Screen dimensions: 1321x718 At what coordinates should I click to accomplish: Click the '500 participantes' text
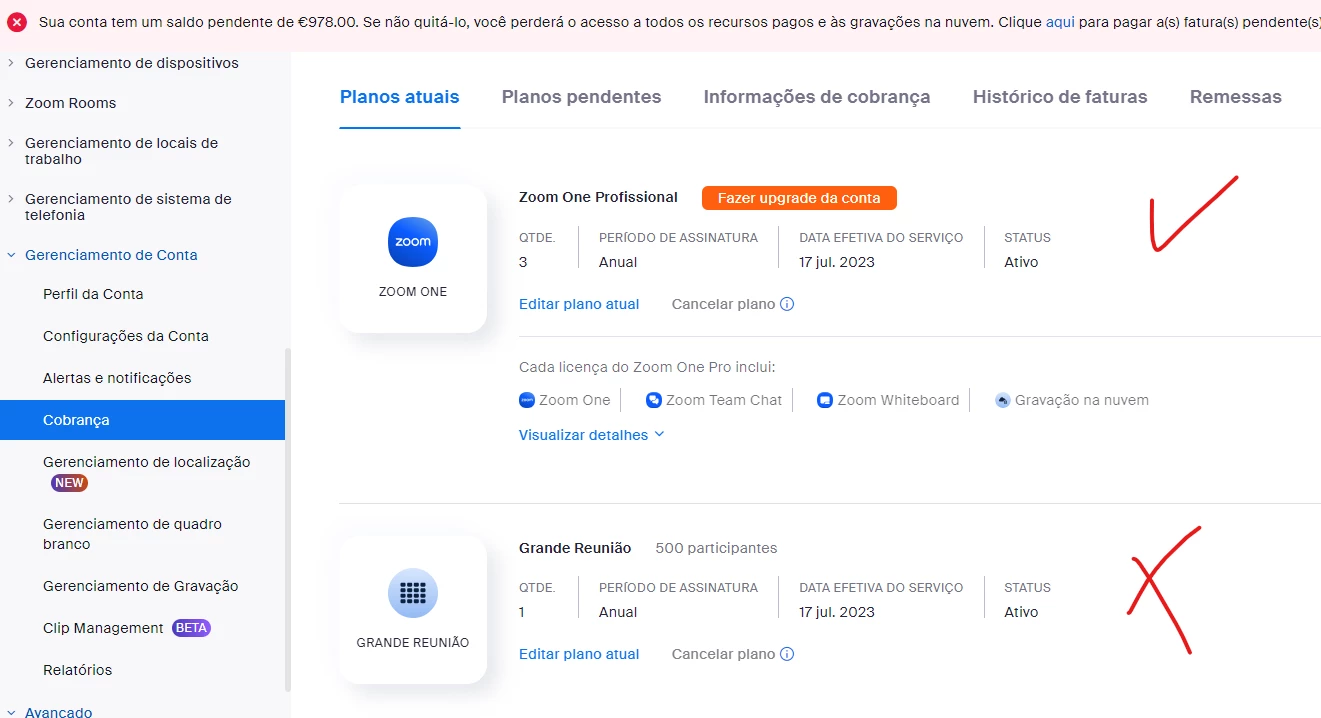716,548
